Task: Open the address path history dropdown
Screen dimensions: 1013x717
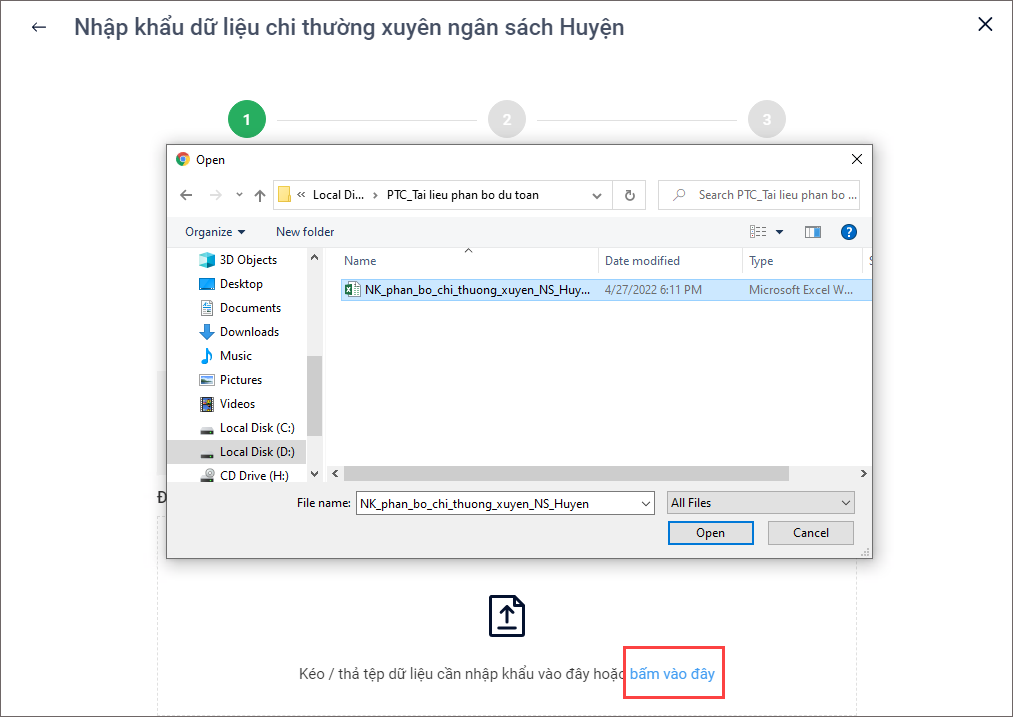Action: point(598,195)
